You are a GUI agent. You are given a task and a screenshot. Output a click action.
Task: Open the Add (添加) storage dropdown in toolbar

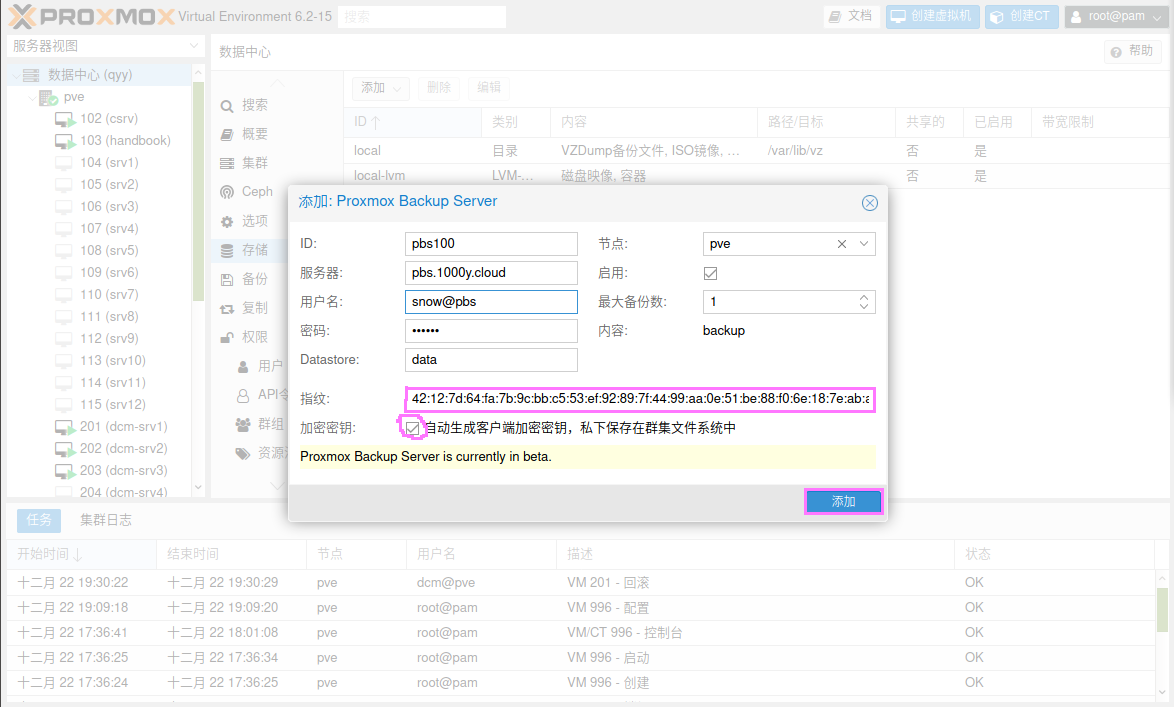click(380, 88)
